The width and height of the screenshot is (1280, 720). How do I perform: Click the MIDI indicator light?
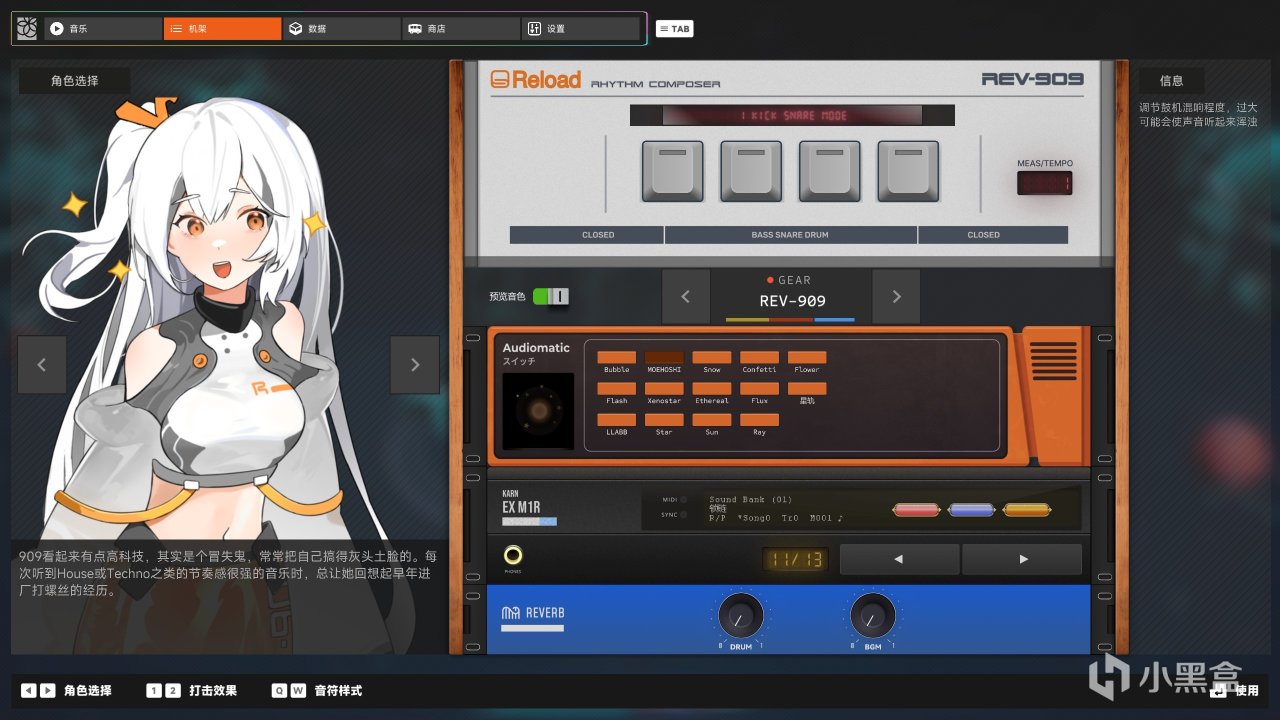point(684,499)
